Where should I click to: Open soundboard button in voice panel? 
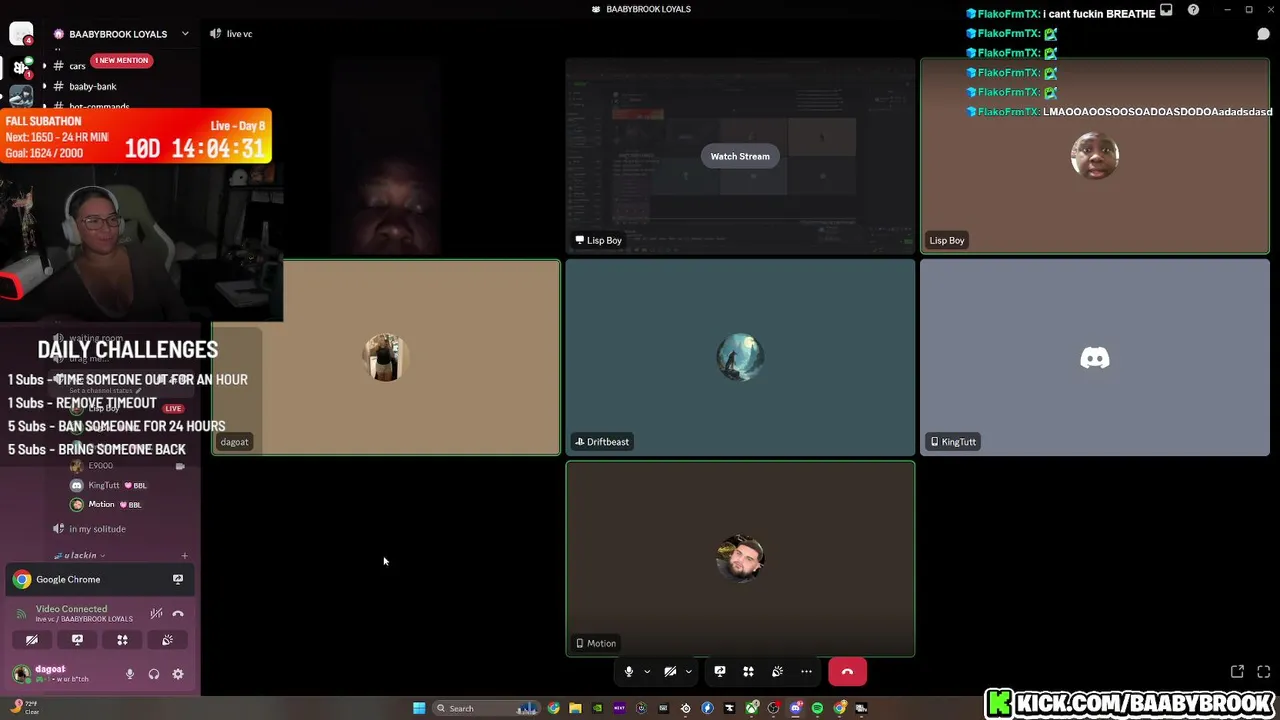[x=167, y=640]
